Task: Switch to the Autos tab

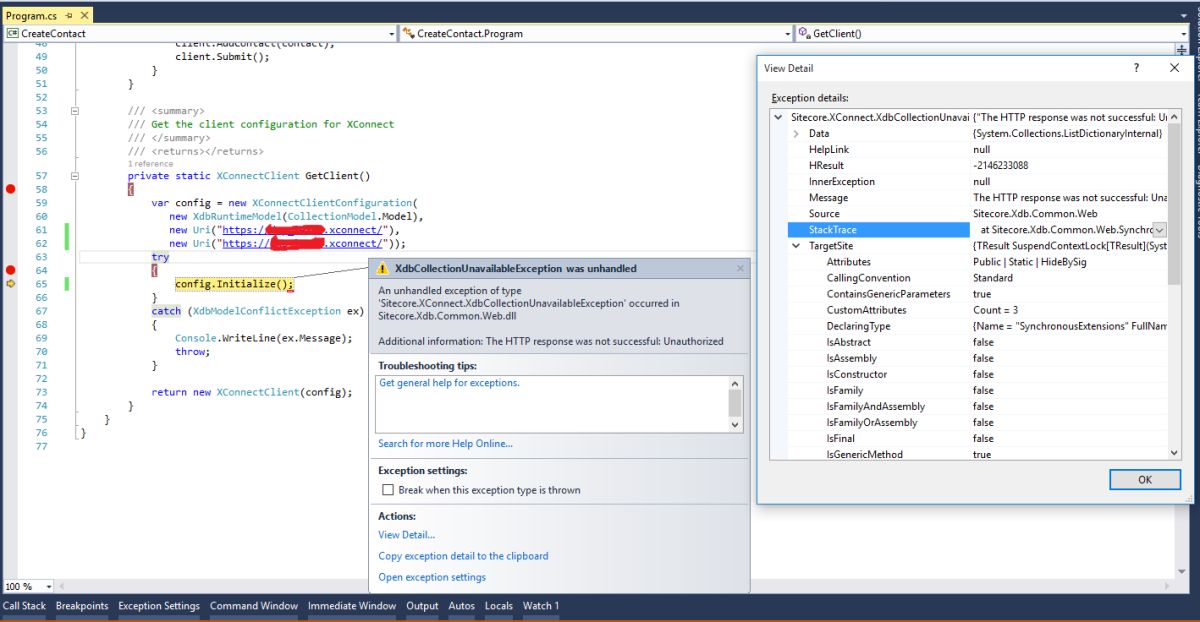Action: click(462, 606)
